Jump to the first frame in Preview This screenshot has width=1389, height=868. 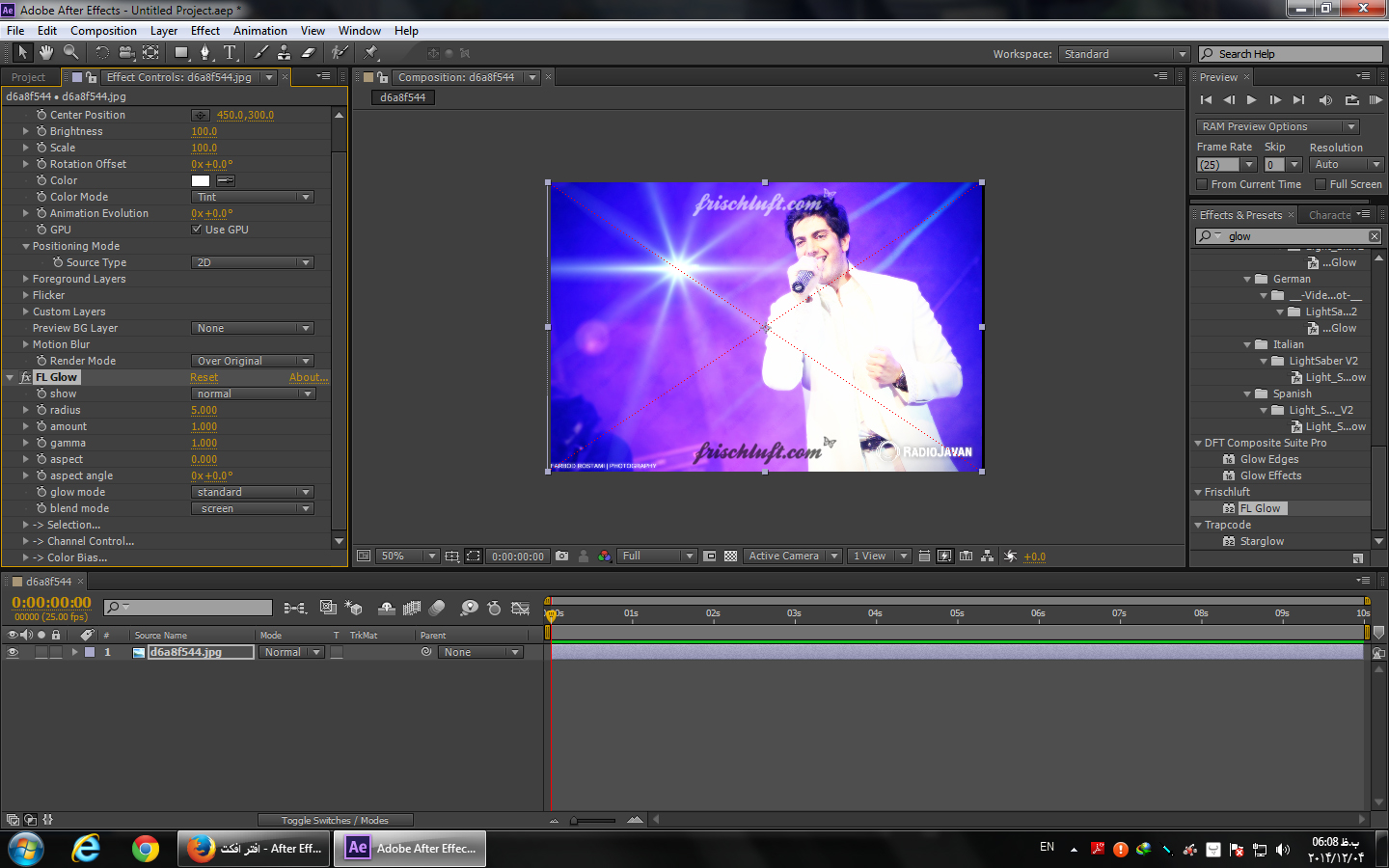(x=1206, y=100)
